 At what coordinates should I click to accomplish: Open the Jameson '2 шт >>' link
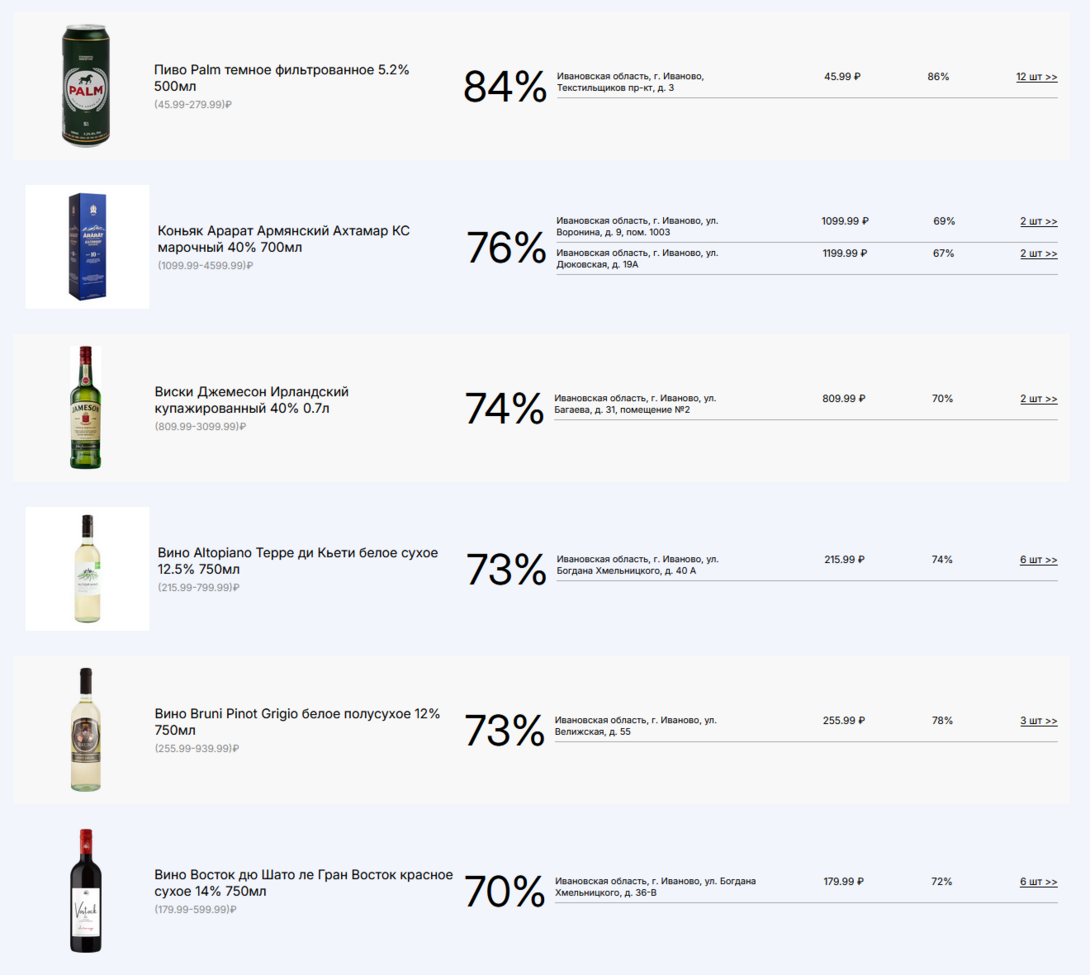pos(1038,399)
